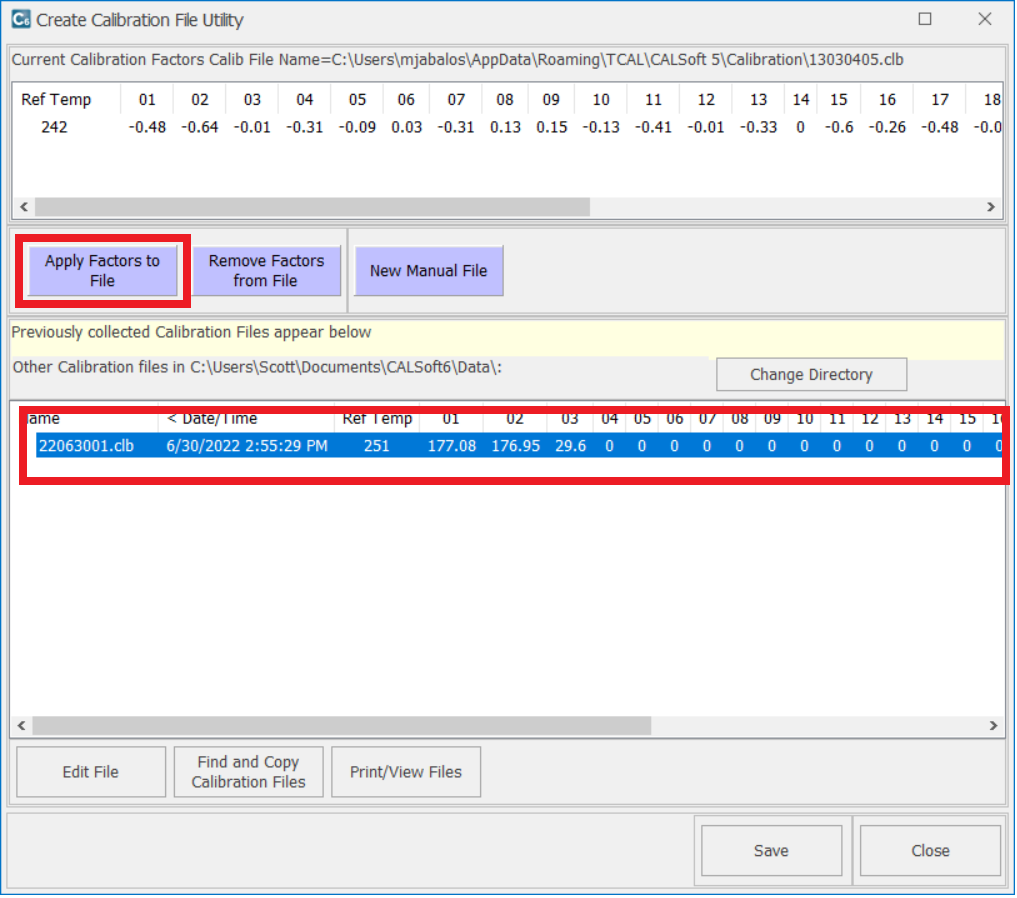1017x898 pixels.
Task: Click Apply Factors to File
Action: click(104, 270)
